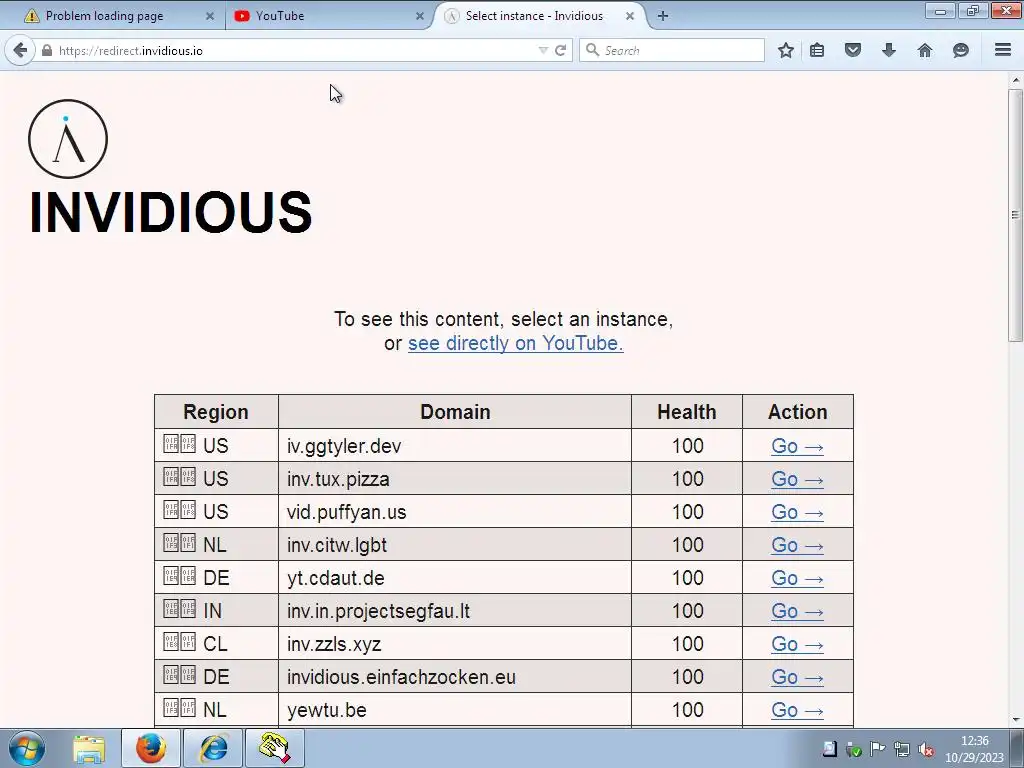Click Go for inv.in.projectsegfau.lt
The height and width of the screenshot is (768, 1024).
point(797,611)
